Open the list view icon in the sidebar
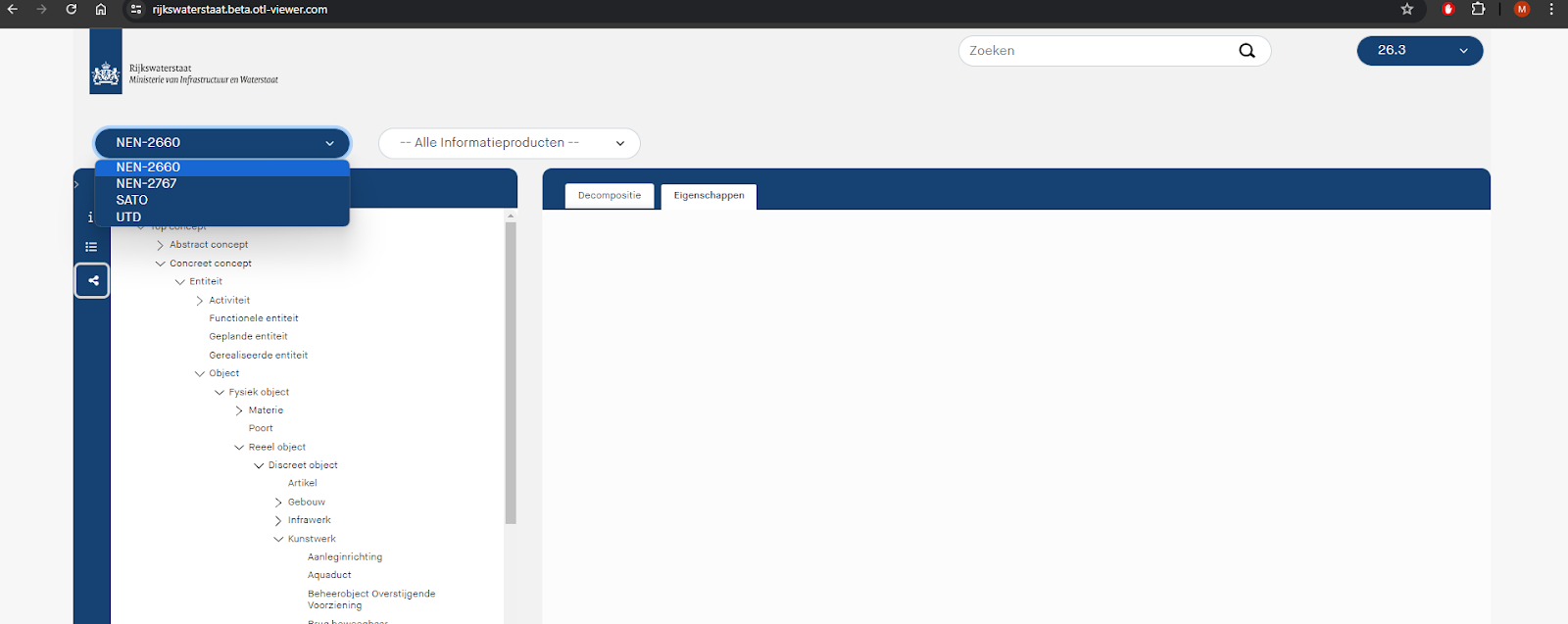The image size is (1568, 624). point(91,247)
